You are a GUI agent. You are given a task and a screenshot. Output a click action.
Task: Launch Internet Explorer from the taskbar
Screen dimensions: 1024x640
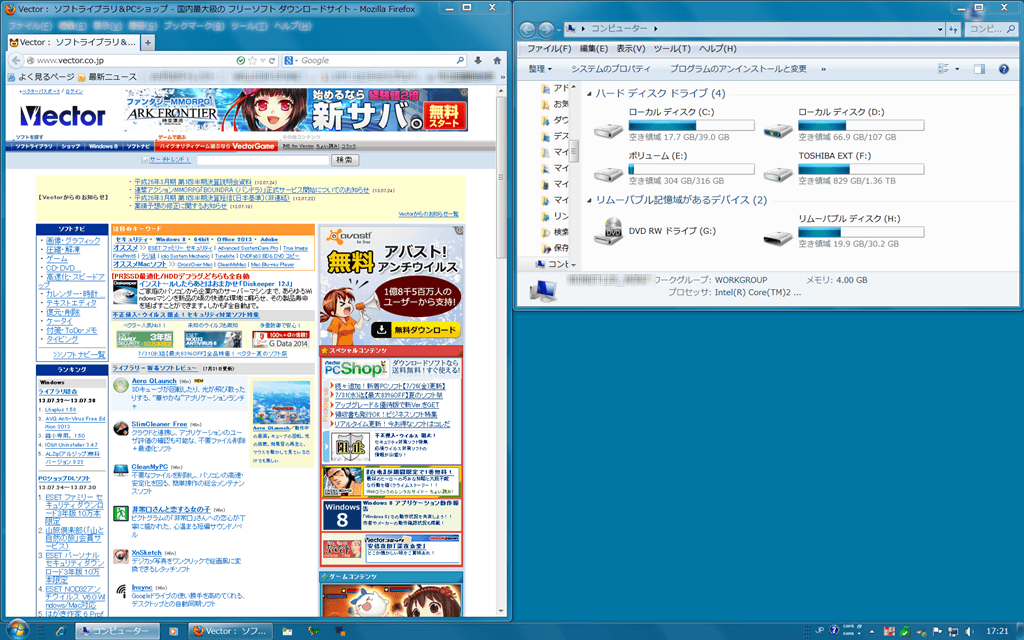click(x=61, y=631)
